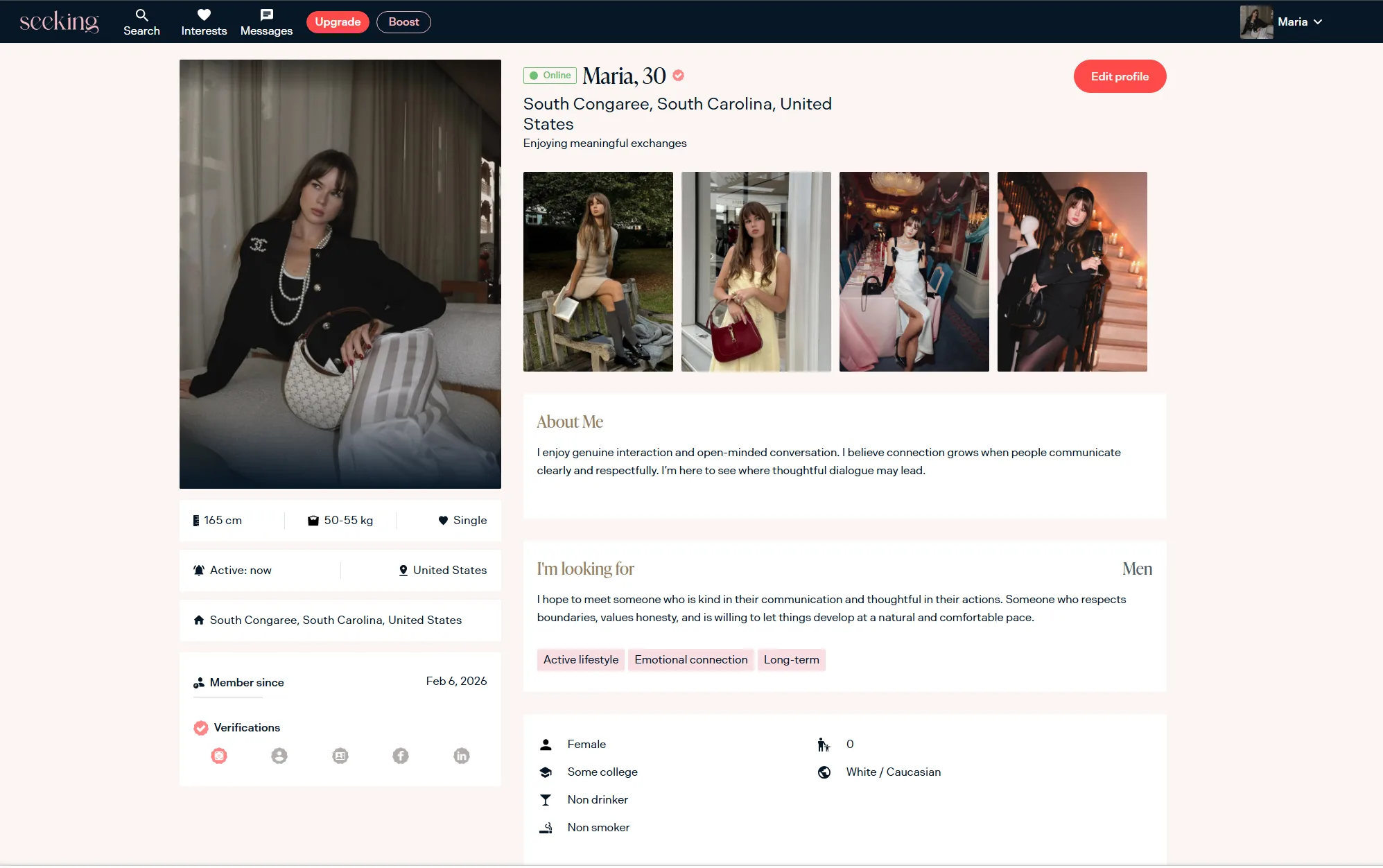
Task: Click the Search magnifier icon
Action: [141, 15]
